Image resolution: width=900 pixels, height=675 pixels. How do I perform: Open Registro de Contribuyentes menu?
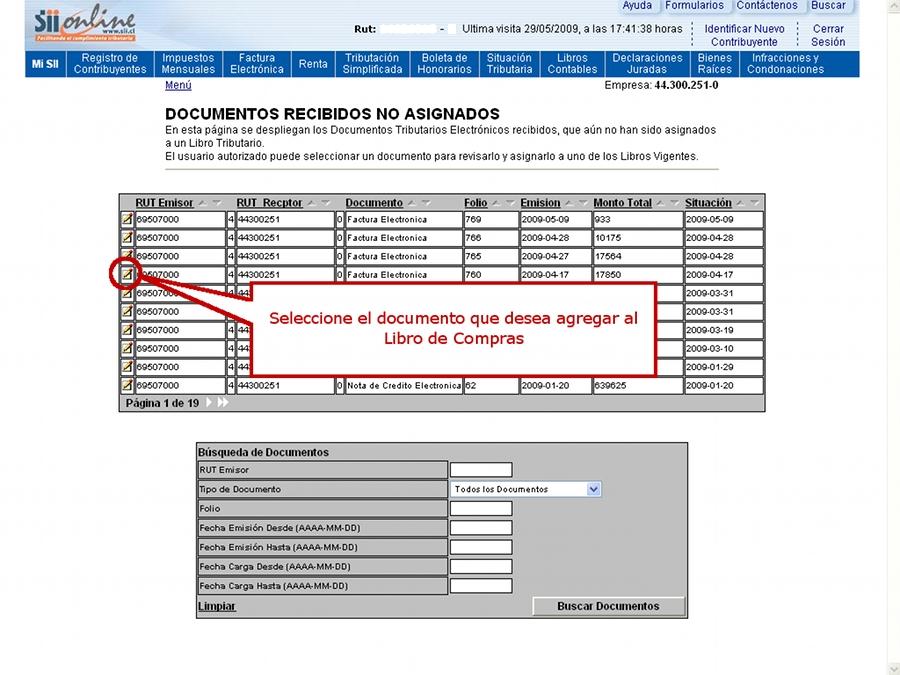[110, 64]
